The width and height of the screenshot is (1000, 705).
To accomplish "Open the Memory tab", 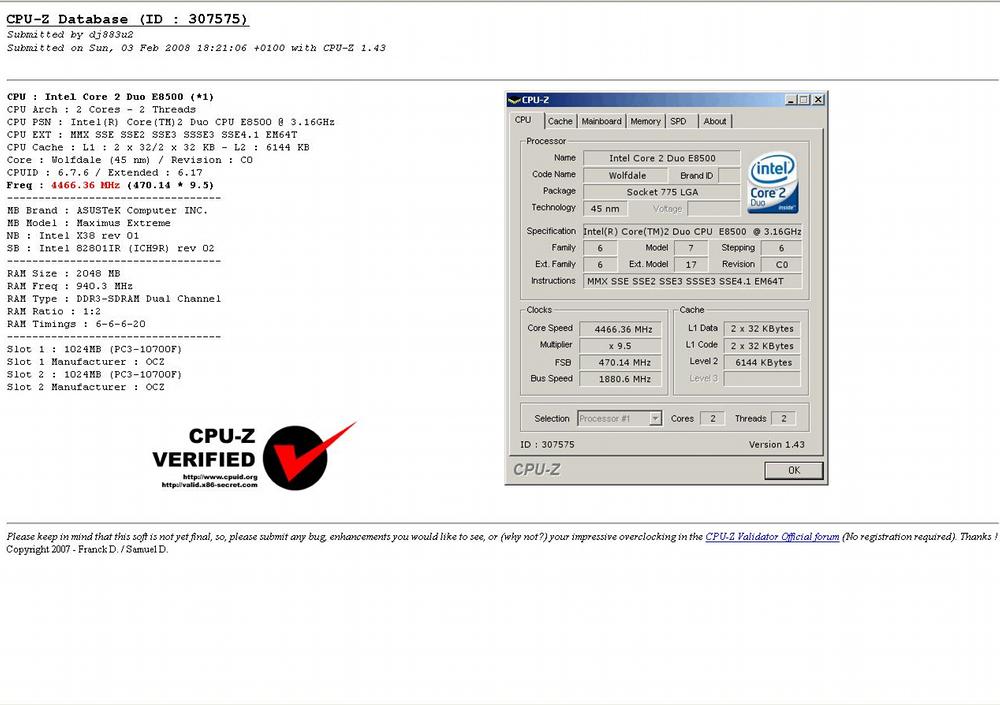I will [645, 121].
